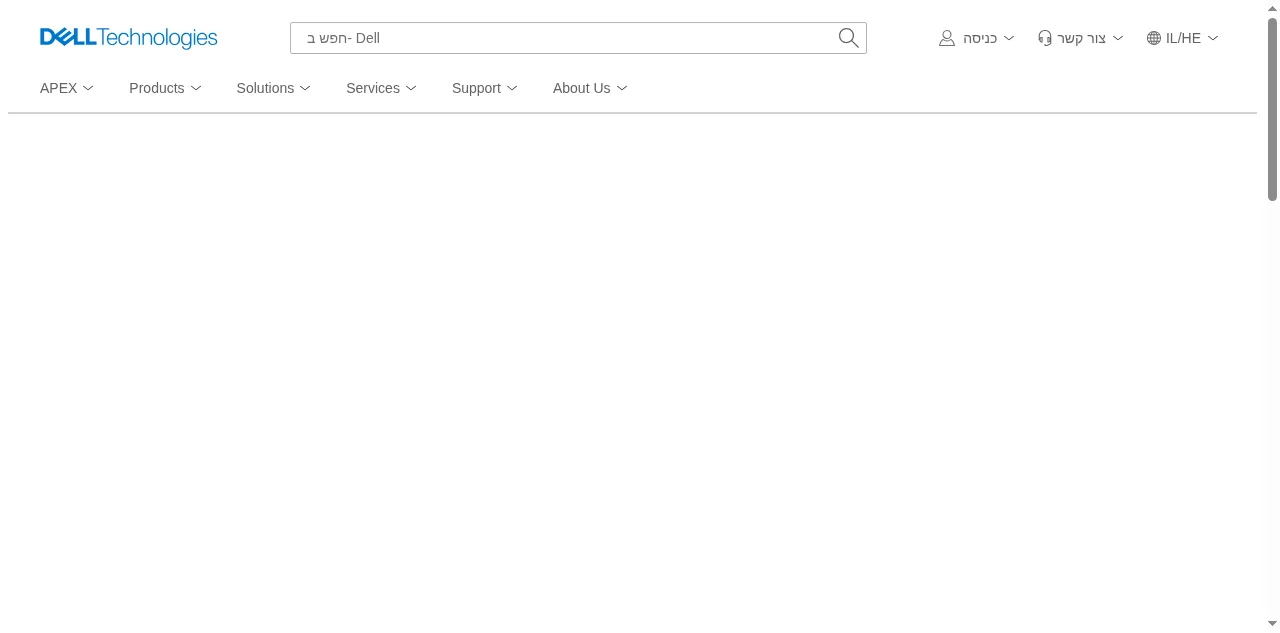
Task: Open the צור קשר contact dropdown
Action: click(1081, 38)
